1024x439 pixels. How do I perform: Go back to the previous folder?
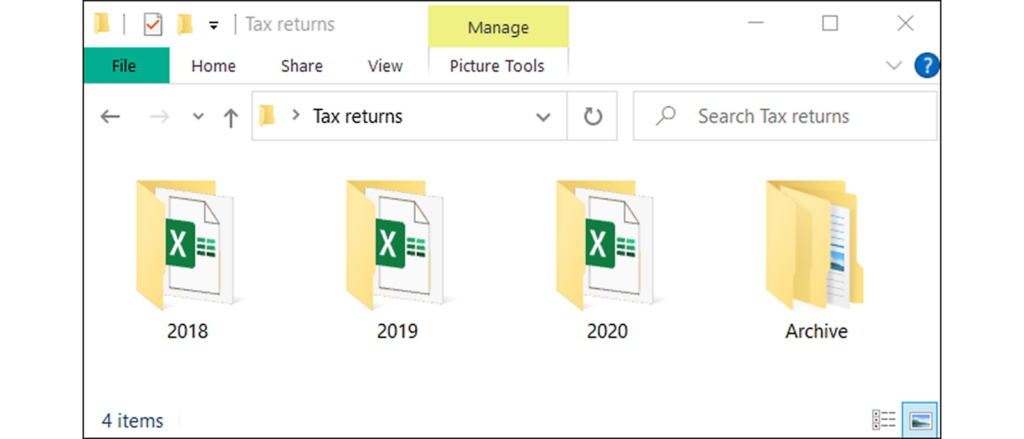110,117
